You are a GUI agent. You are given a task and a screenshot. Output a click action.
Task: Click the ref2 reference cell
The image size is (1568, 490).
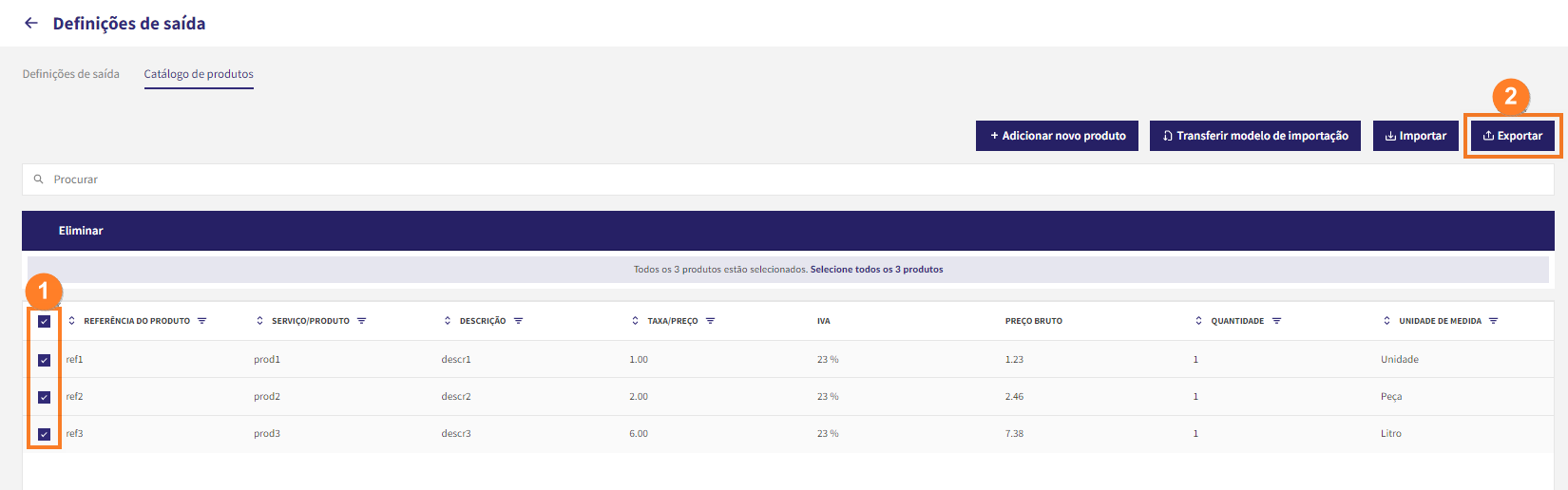pyautogui.click(x=75, y=397)
